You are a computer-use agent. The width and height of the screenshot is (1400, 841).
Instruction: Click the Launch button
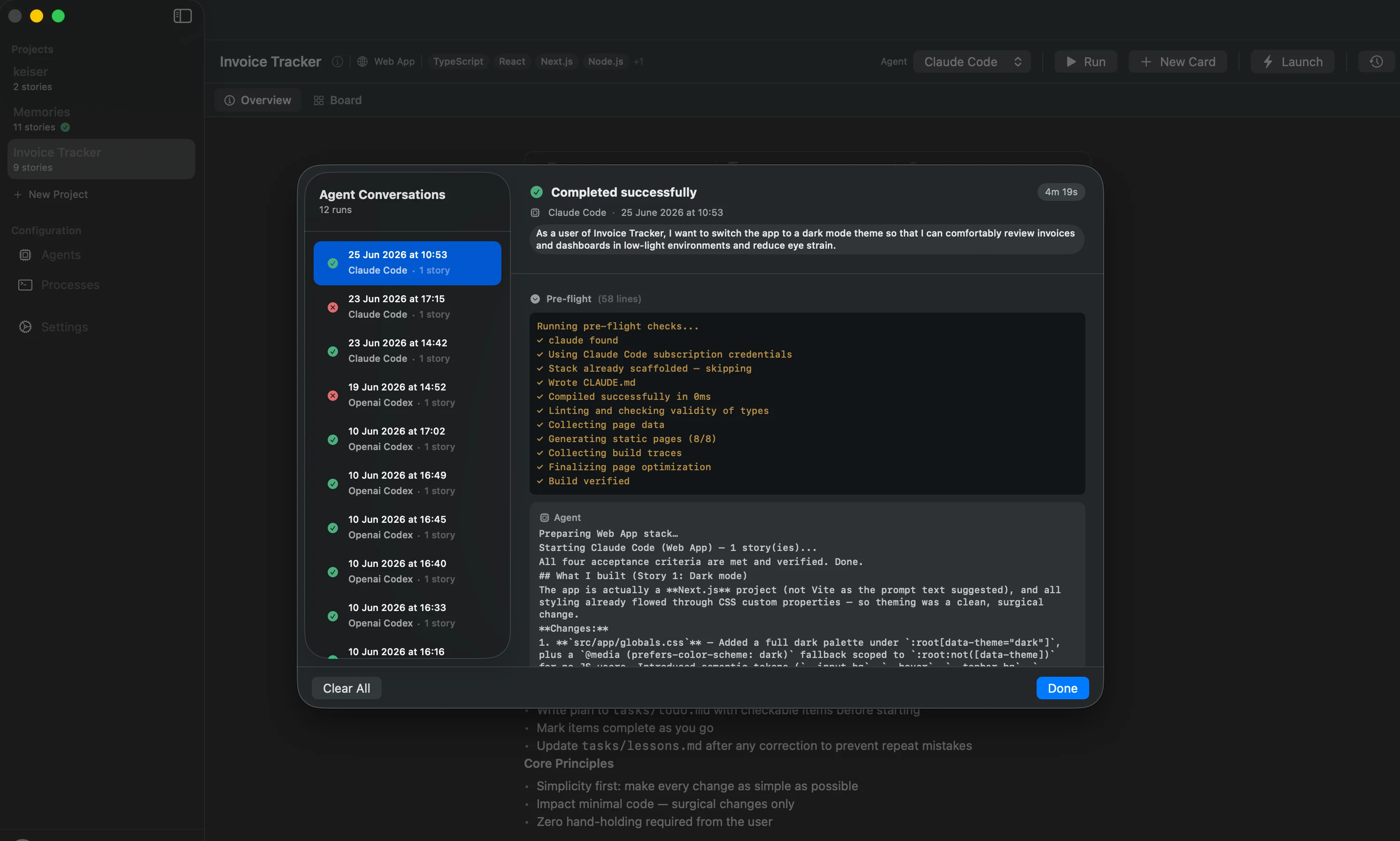pyautogui.click(x=1292, y=62)
